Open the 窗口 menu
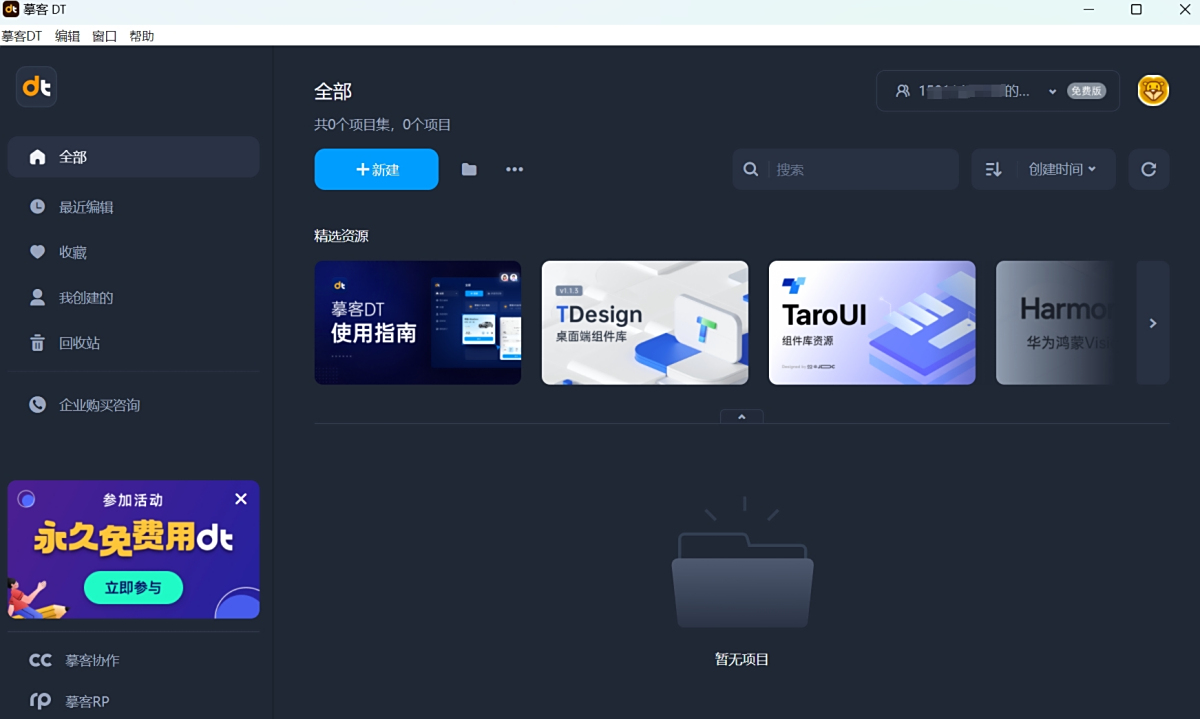 (104, 36)
